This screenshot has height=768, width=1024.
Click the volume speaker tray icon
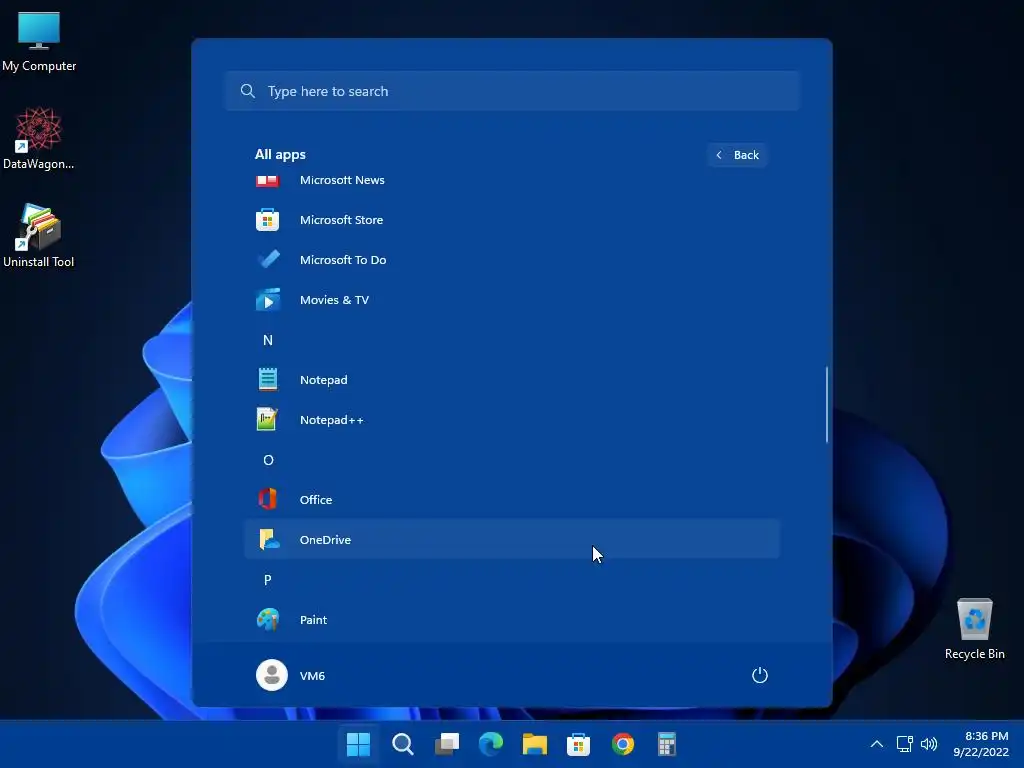pos(929,744)
